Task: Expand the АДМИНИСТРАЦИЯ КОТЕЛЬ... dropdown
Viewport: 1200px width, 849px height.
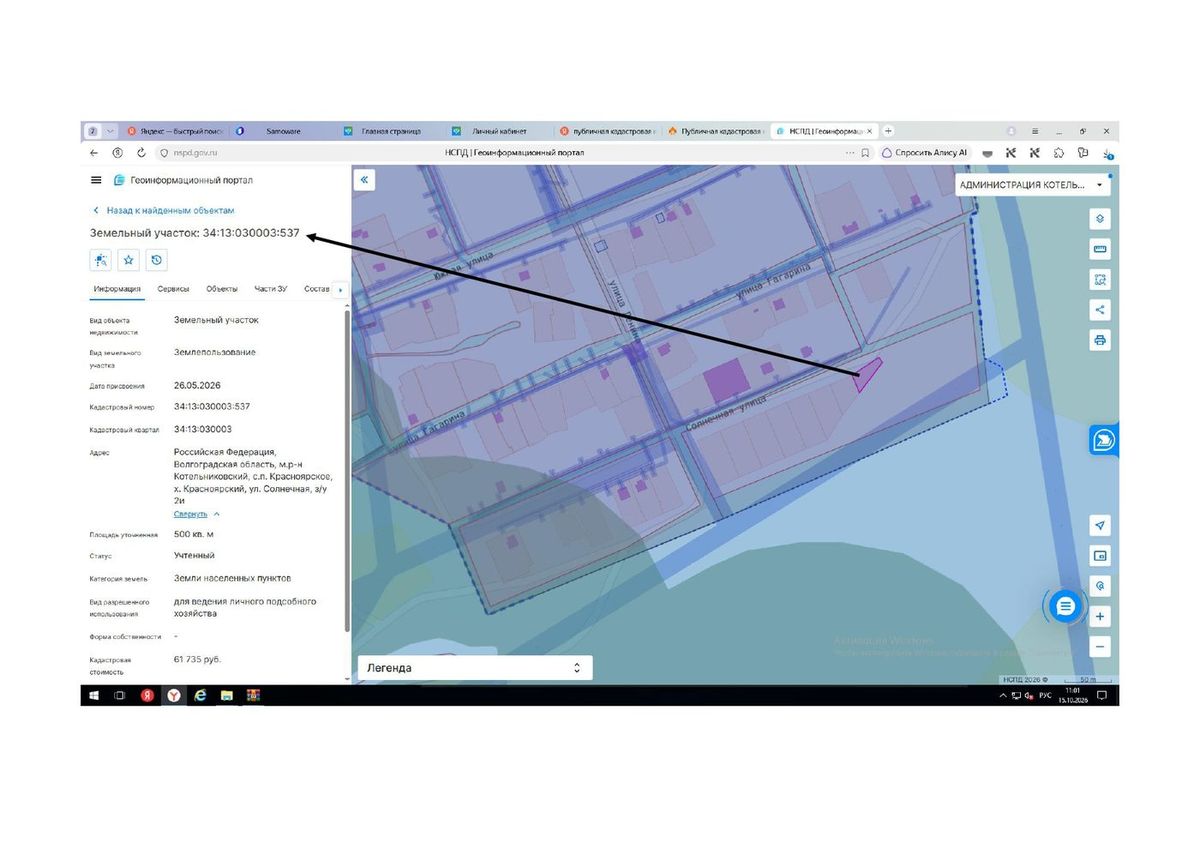Action: (x=1033, y=185)
